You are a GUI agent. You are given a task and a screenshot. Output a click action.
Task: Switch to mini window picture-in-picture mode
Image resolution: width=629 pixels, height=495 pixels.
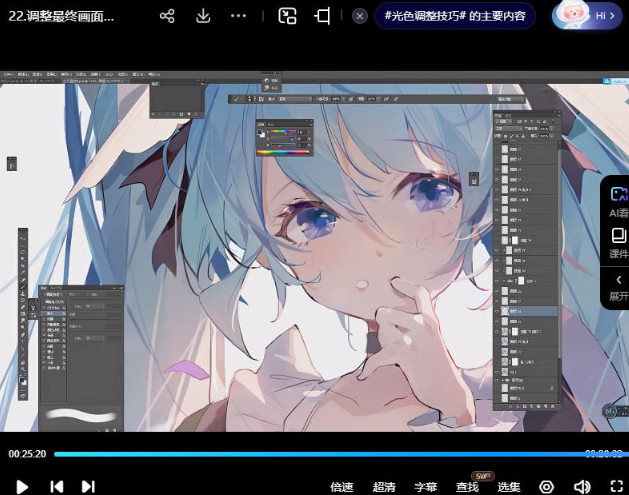pyautogui.click(x=287, y=16)
